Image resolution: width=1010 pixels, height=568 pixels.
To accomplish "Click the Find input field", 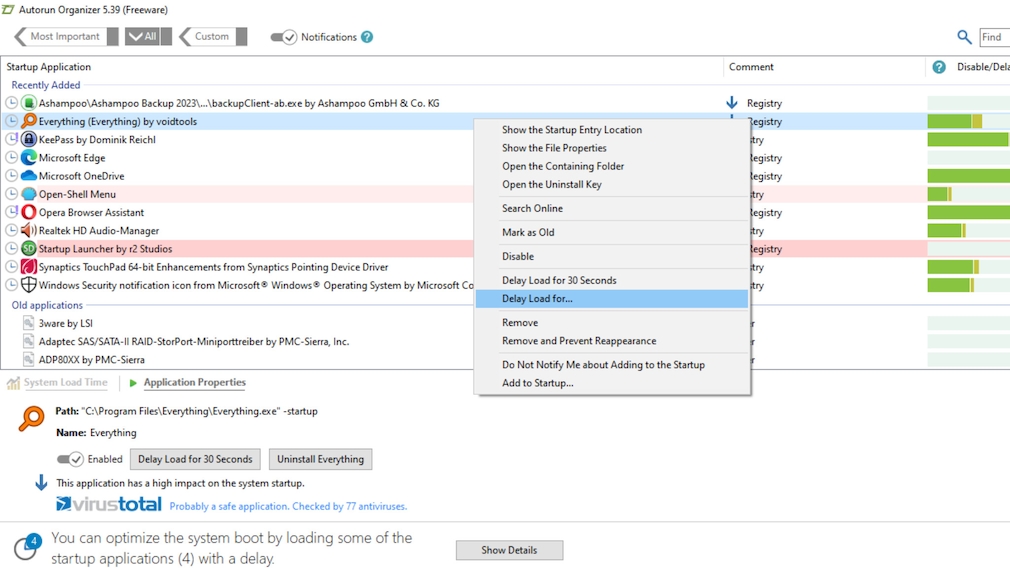I will pos(995,37).
